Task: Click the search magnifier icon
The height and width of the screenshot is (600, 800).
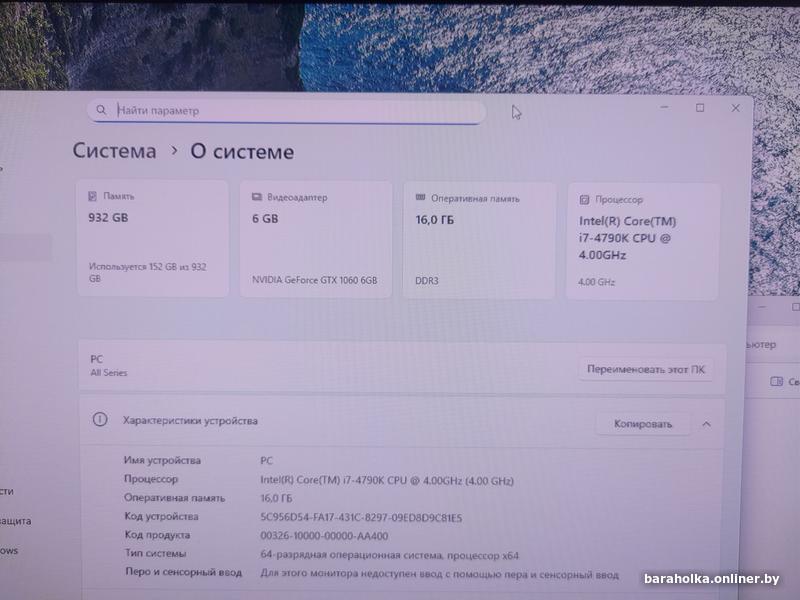Action: coord(101,110)
